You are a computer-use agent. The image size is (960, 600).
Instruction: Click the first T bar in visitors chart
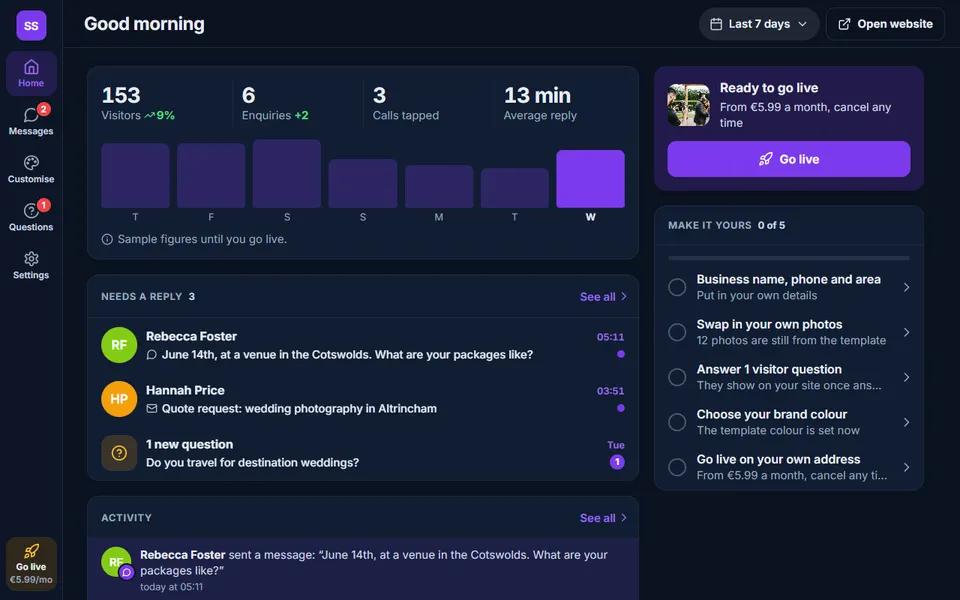[135, 176]
